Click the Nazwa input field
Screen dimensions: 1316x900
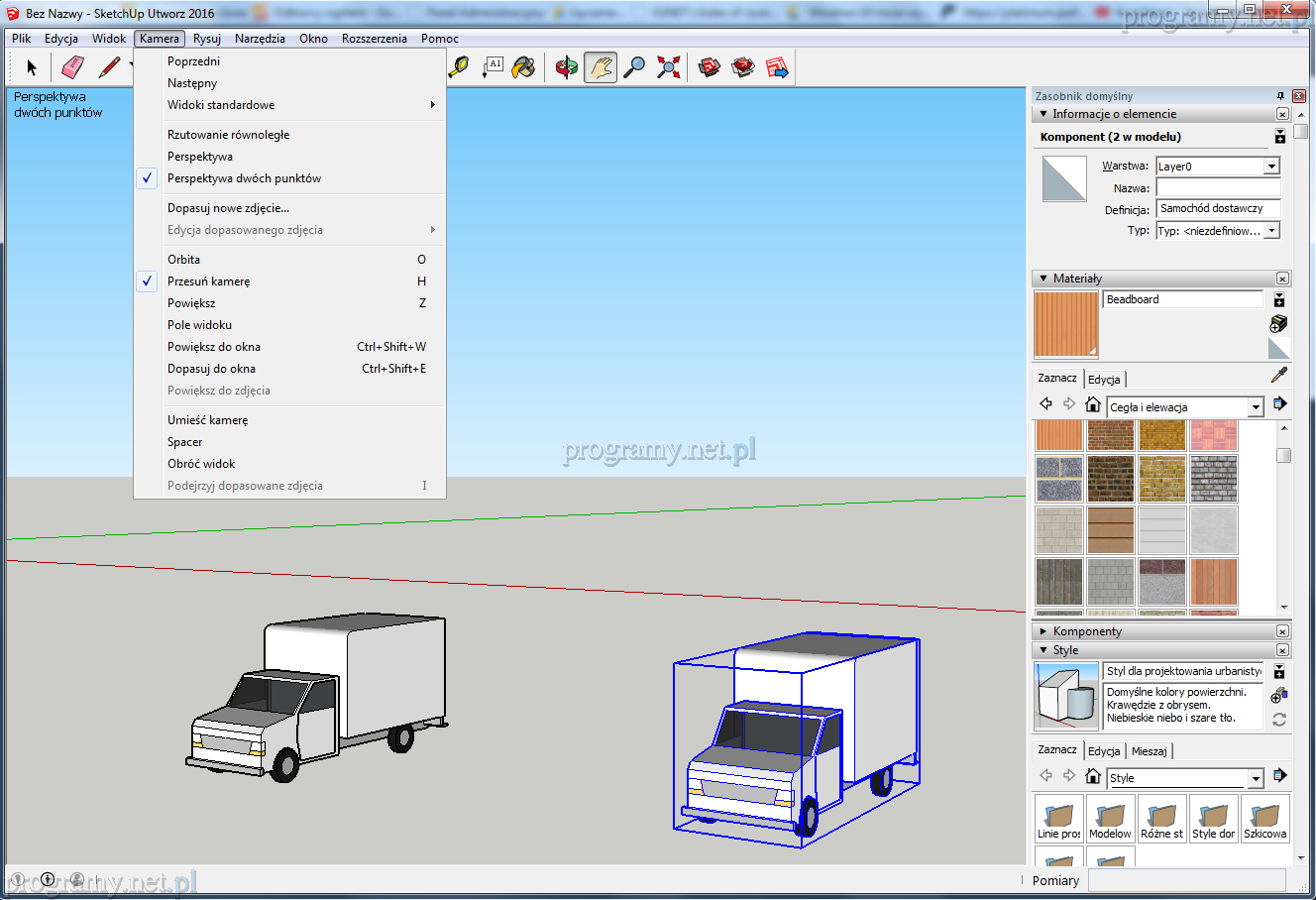coord(1218,188)
